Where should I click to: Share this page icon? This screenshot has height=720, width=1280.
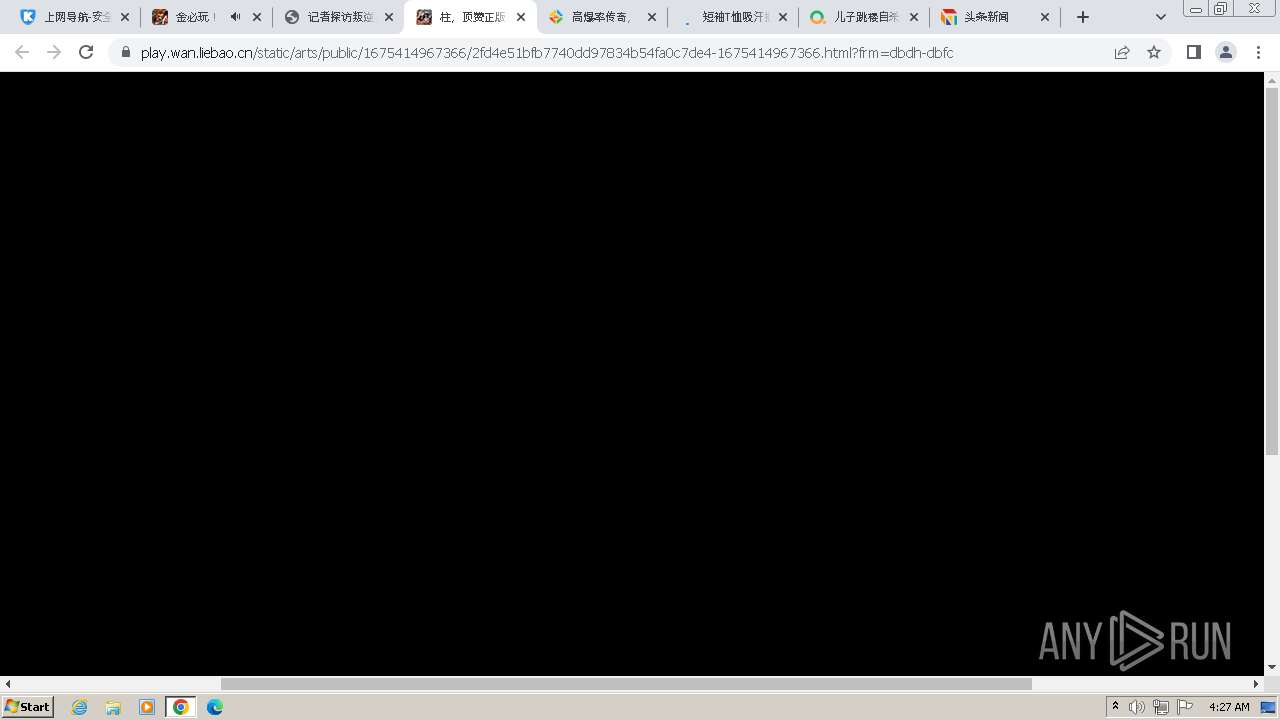[x=1122, y=52]
